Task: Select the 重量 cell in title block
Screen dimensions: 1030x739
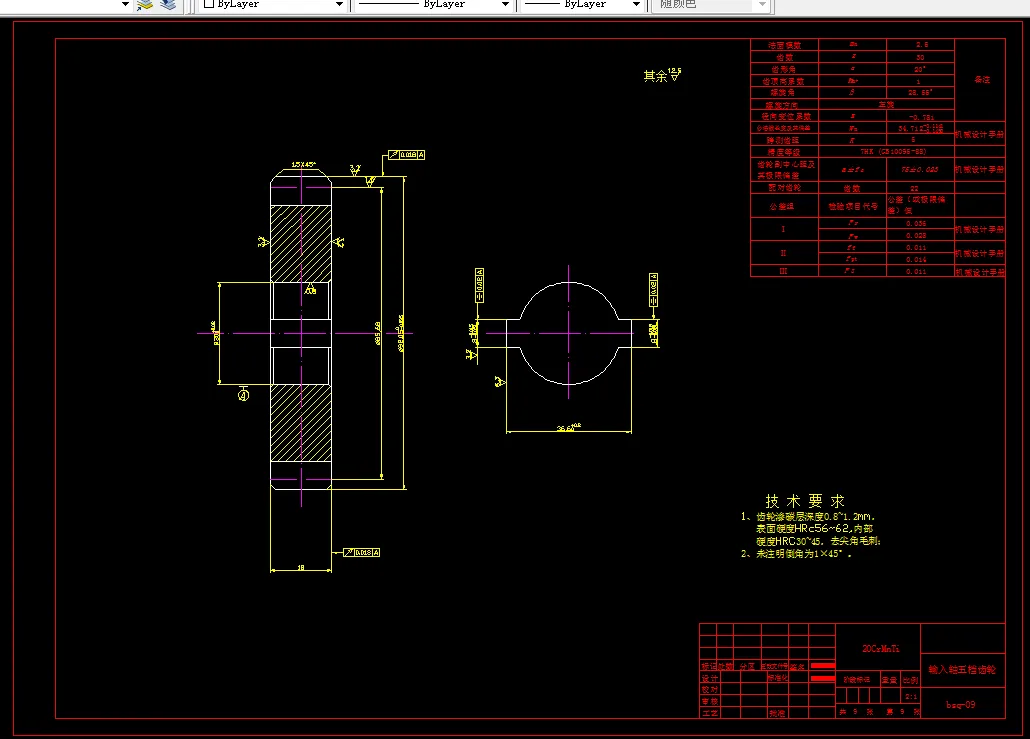Action: coord(889,680)
